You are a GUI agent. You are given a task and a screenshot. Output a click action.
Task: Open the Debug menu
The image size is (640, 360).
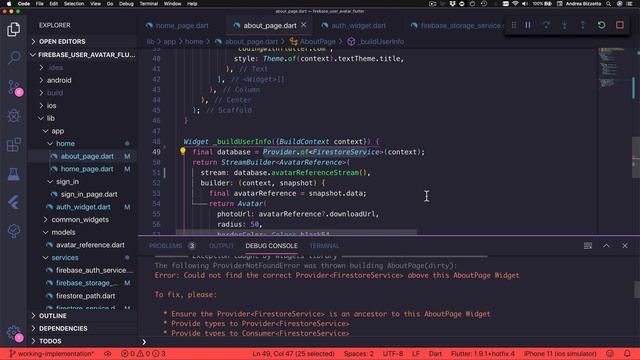click(126, 4)
